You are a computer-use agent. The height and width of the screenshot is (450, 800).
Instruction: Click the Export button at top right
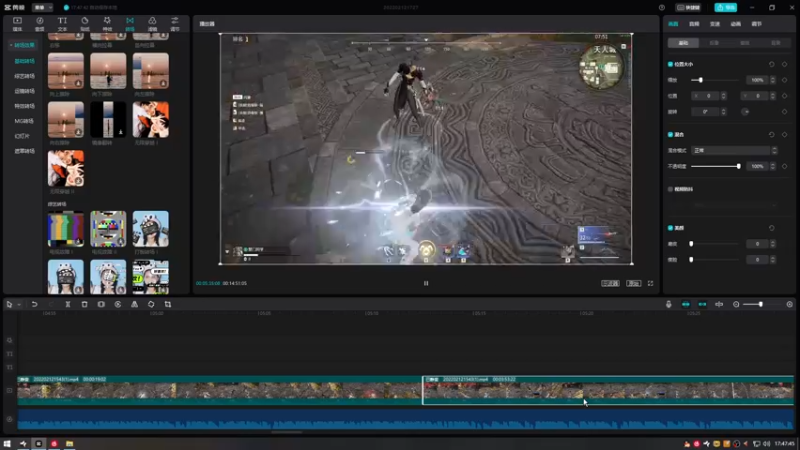[x=726, y=8]
